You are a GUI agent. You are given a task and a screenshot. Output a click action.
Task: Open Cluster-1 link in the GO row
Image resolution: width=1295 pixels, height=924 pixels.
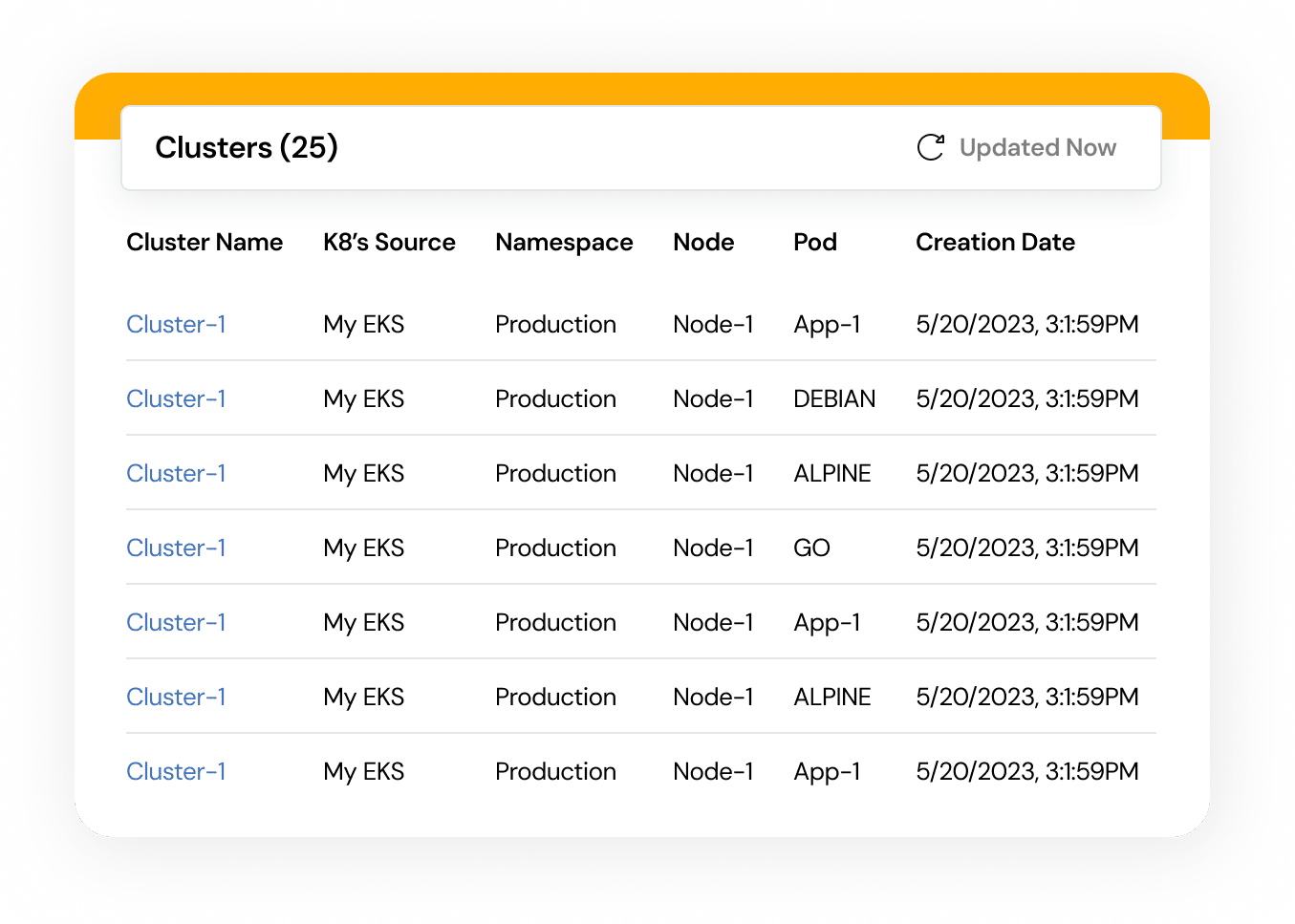tap(176, 548)
